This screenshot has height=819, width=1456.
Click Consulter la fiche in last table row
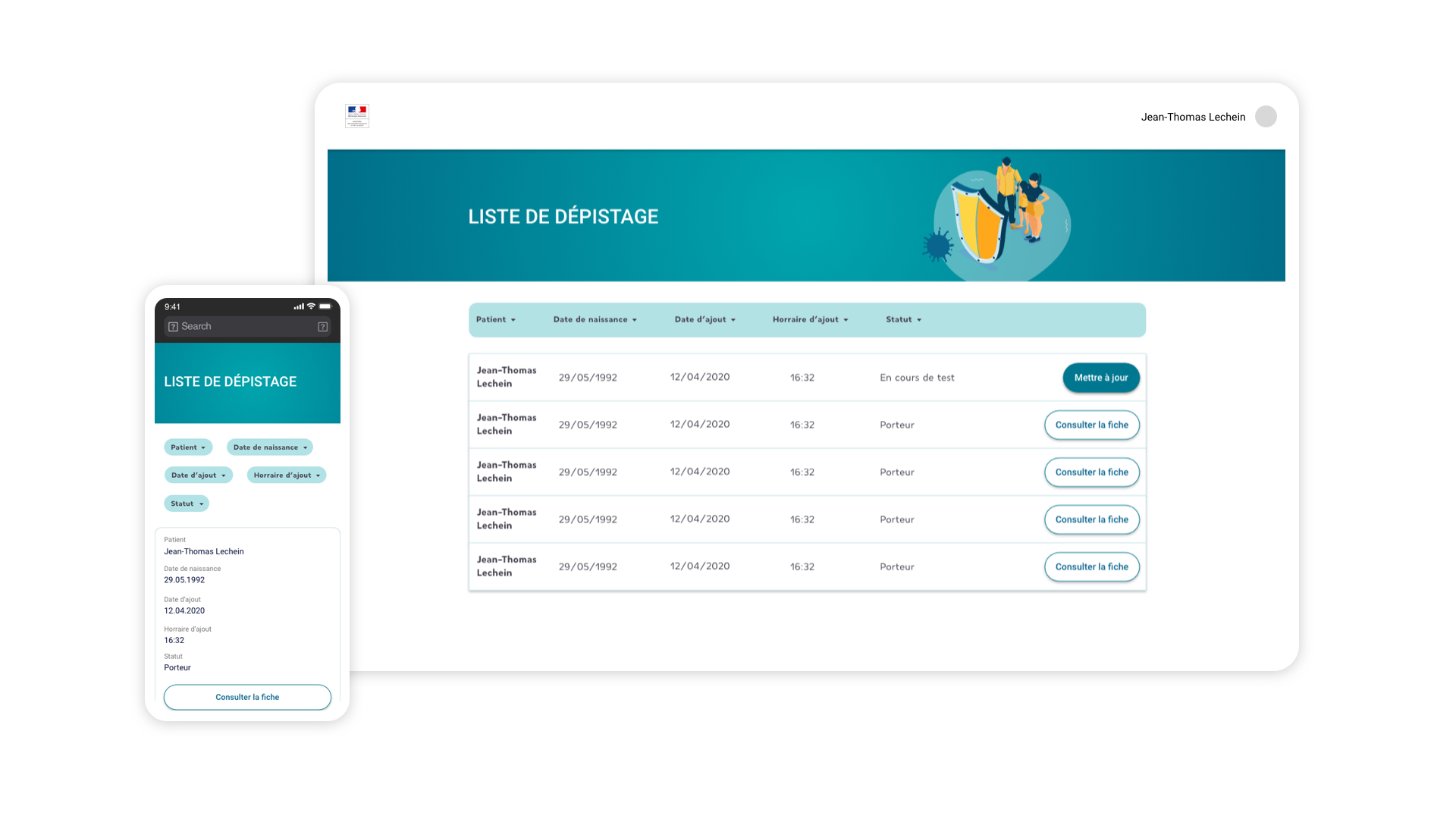click(x=1092, y=567)
